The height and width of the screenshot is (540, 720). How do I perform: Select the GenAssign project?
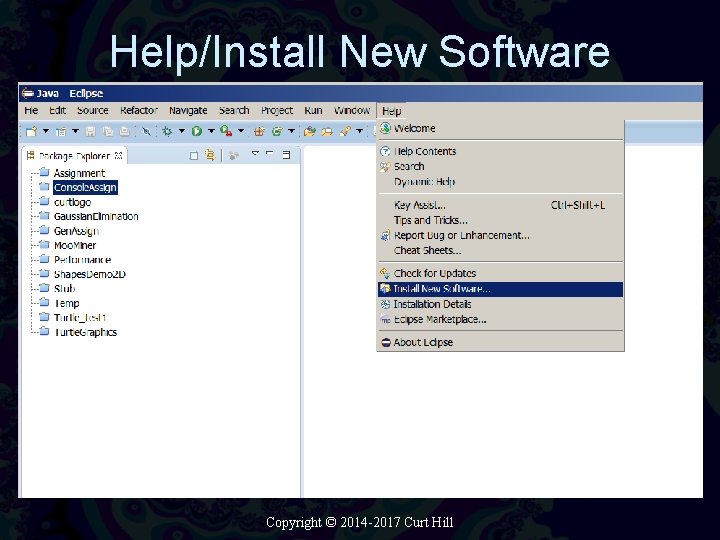coord(76,231)
